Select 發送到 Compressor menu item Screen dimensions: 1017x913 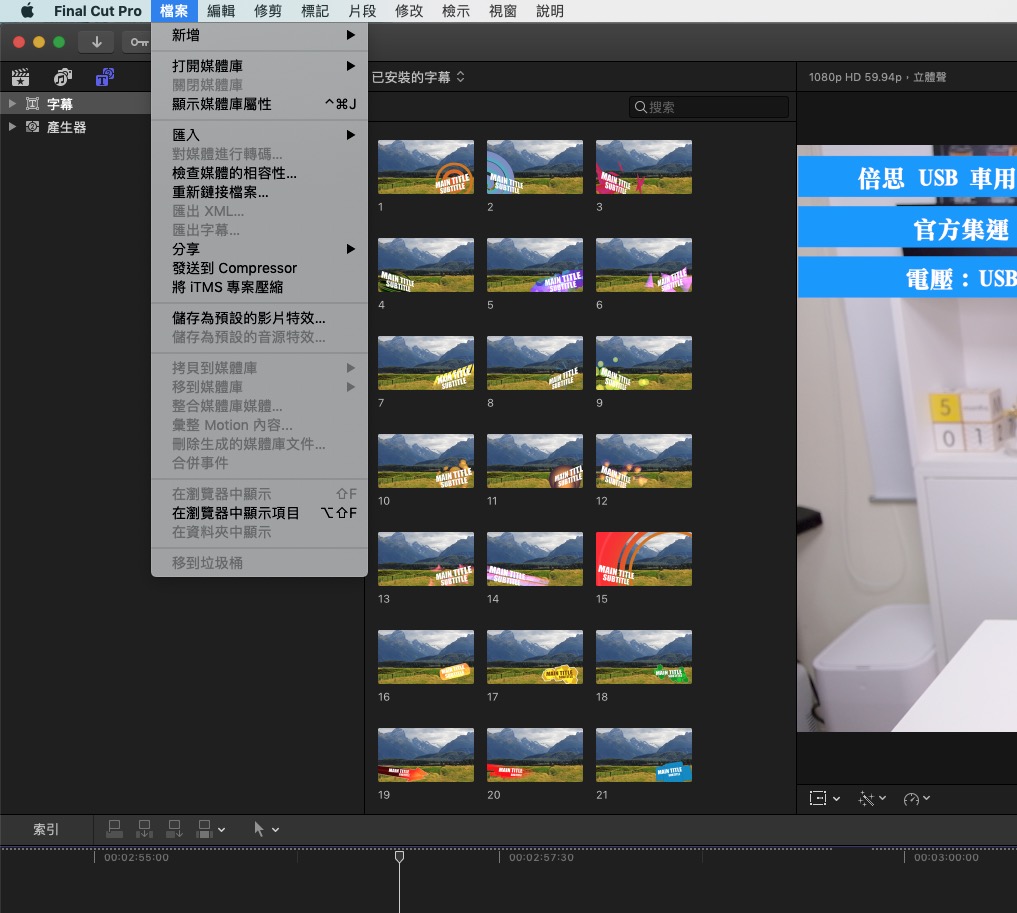point(234,268)
